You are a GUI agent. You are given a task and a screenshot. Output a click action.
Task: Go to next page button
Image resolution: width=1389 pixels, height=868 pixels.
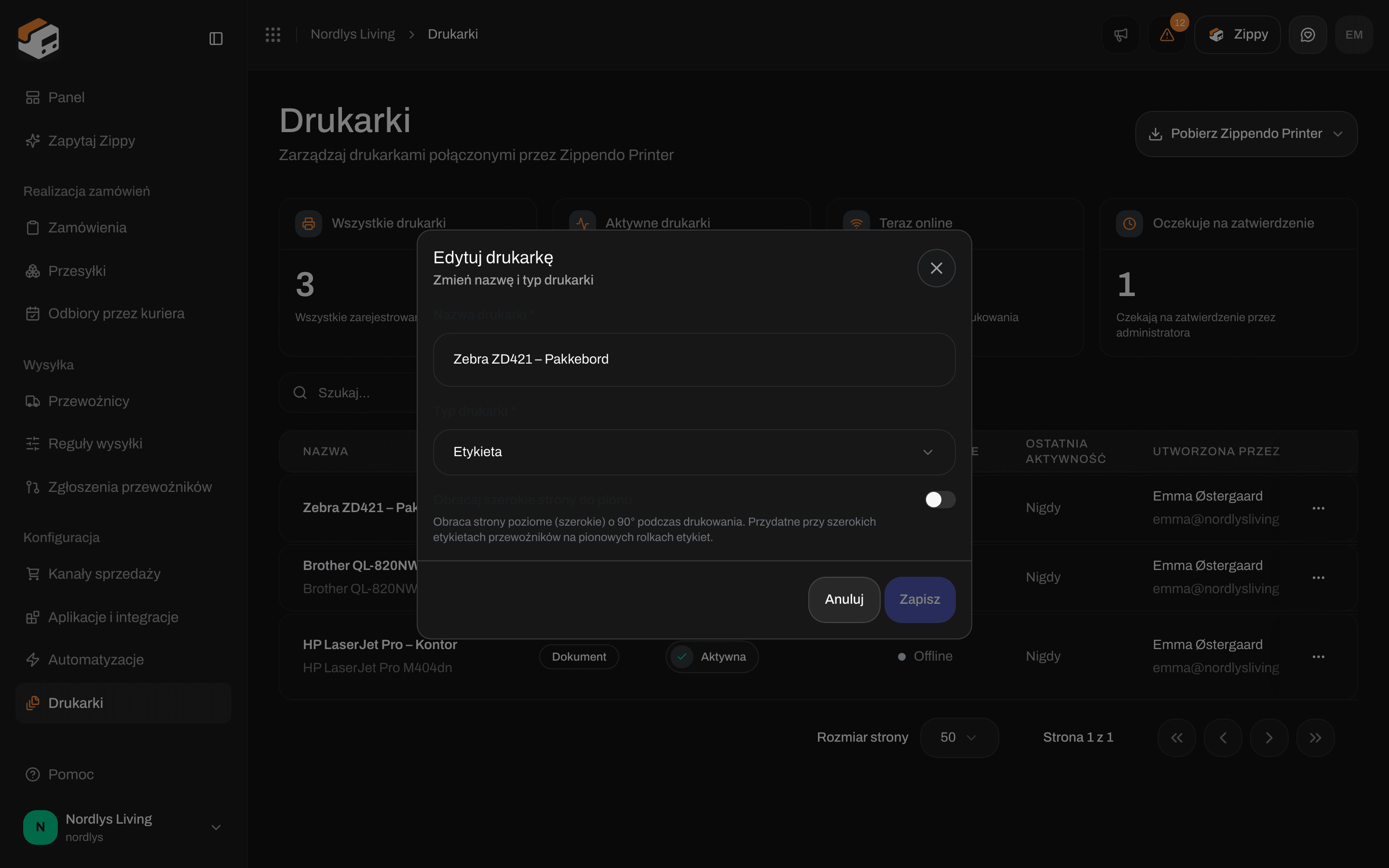coord(1269,738)
